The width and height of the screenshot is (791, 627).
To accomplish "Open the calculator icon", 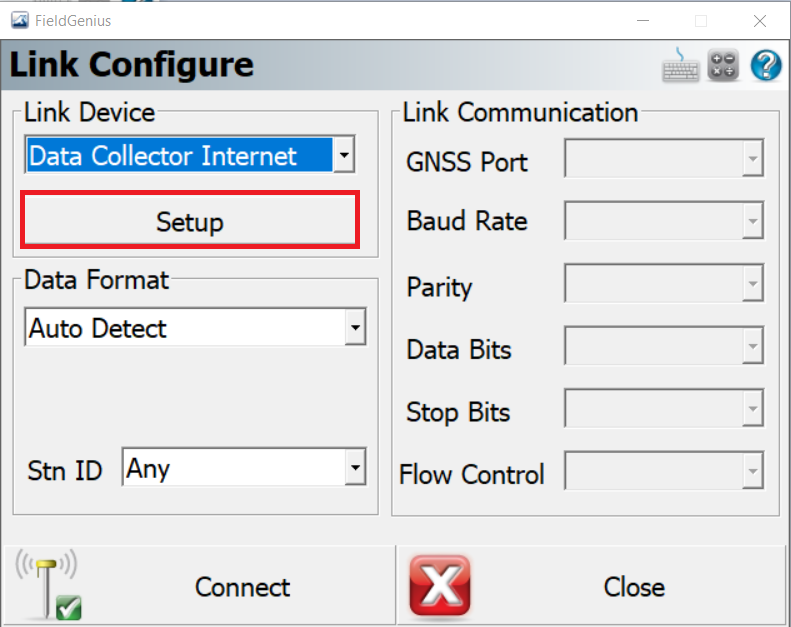I will pyautogui.click(x=723, y=65).
